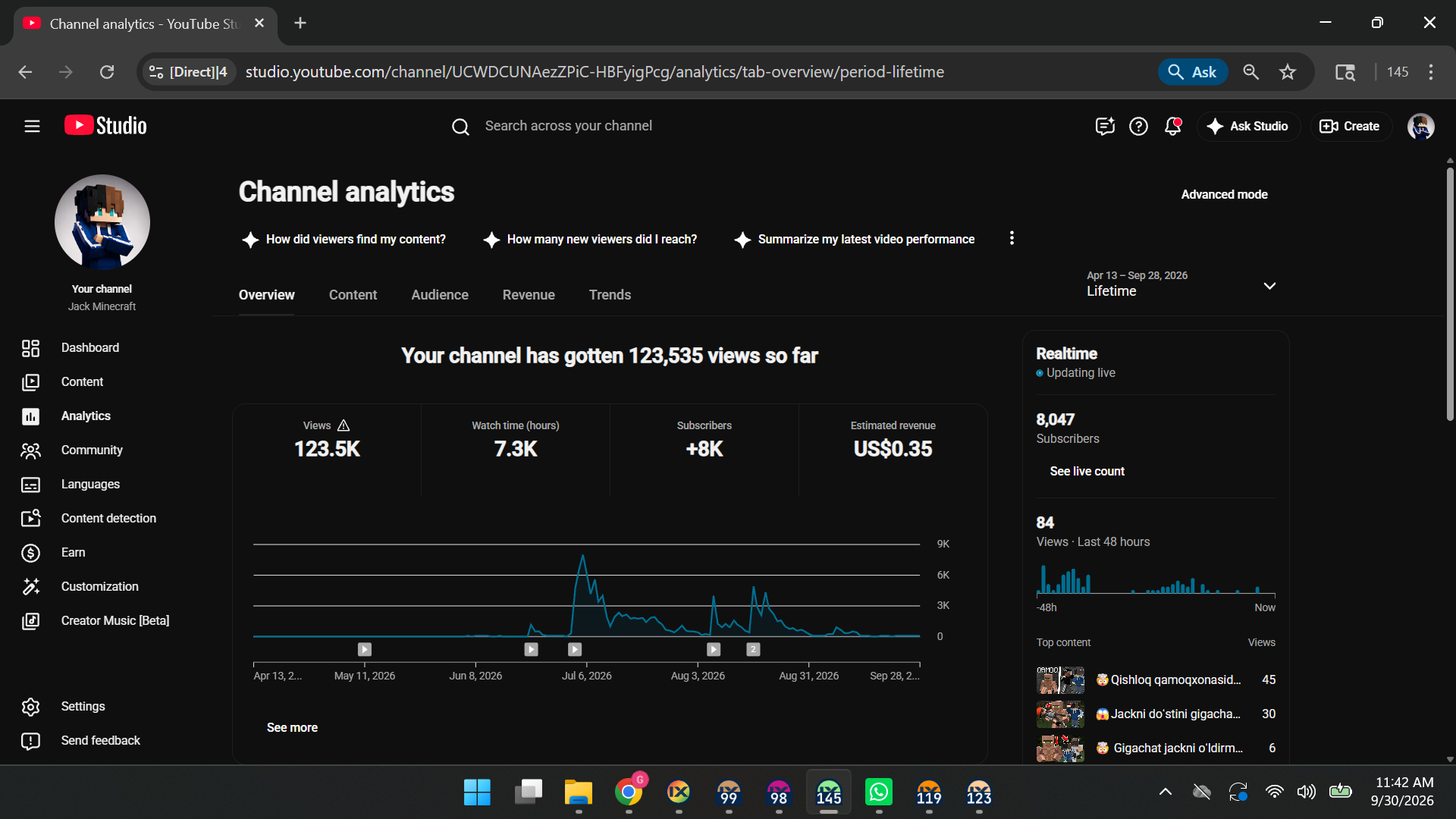Switch to the Audience tab
The width and height of the screenshot is (1456, 819).
[x=440, y=295]
